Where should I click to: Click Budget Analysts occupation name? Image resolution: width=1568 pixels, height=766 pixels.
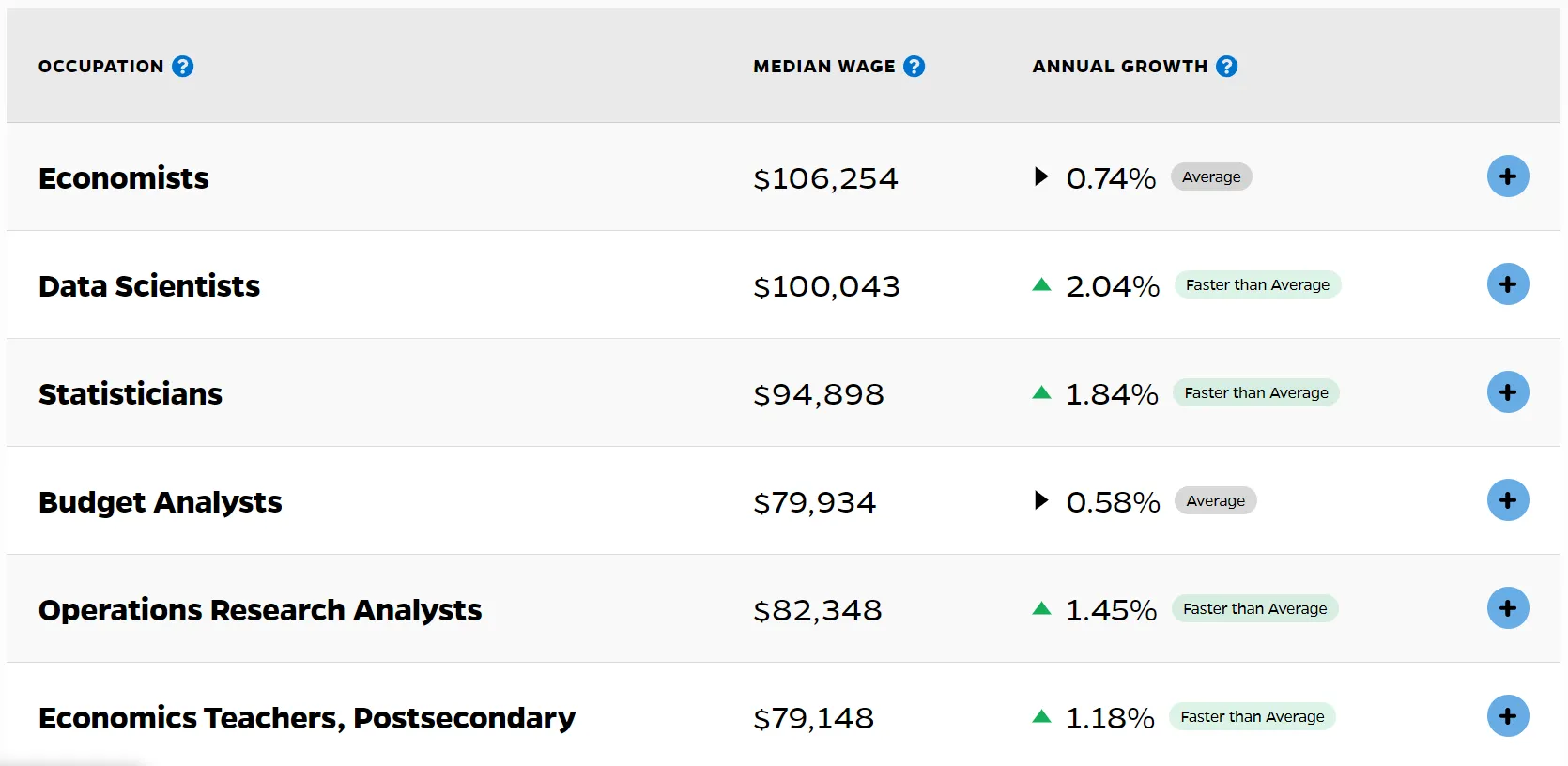(x=160, y=502)
